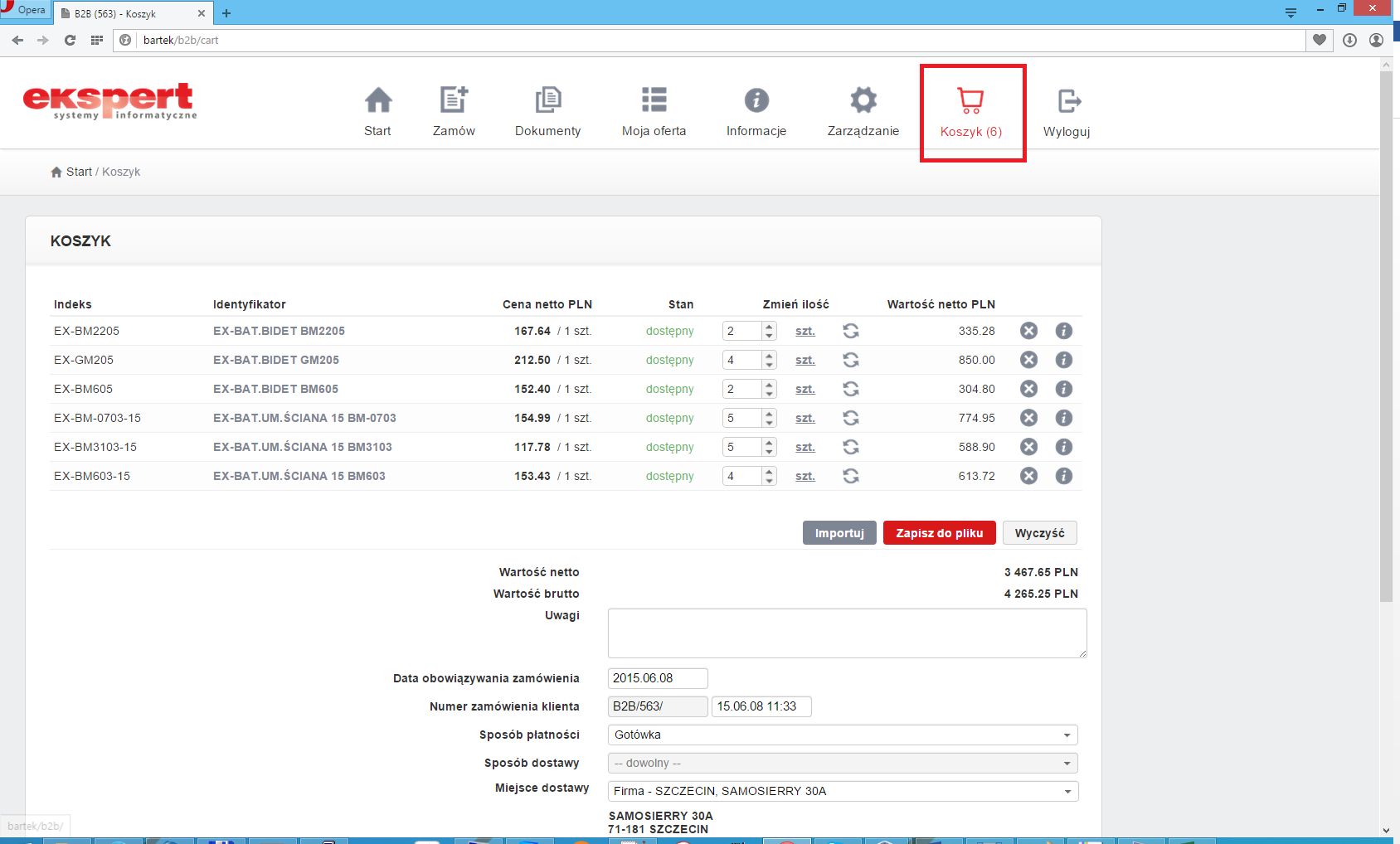
Task: Open Opera downloads icon
Action: click(1349, 40)
